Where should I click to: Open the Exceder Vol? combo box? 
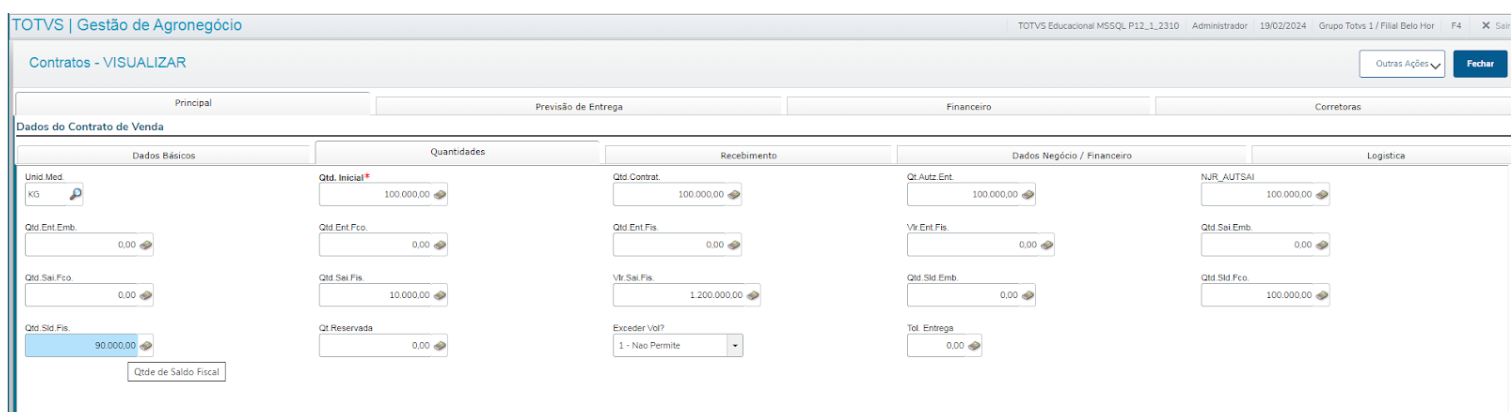pyautogui.click(x=678, y=345)
